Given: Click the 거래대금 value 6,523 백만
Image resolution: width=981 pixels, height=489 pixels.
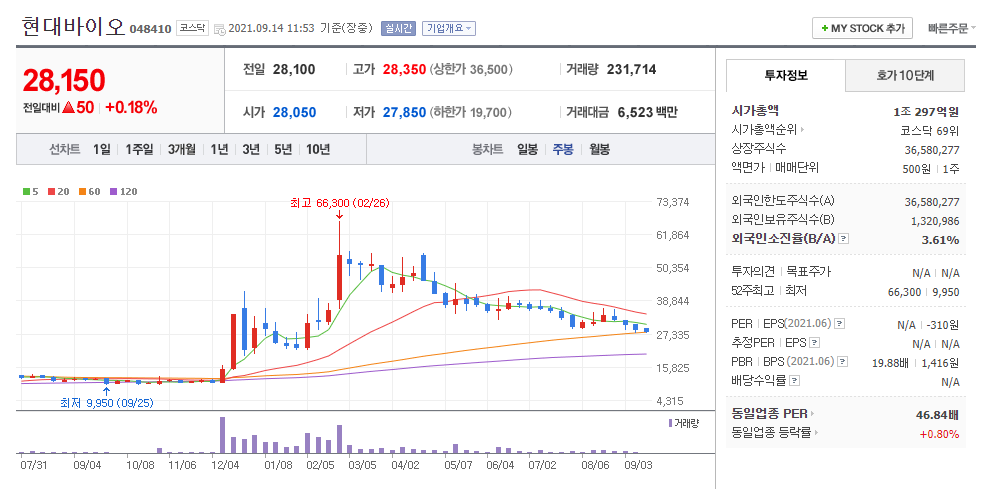Looking at the screenshot, I should [648, 113].
